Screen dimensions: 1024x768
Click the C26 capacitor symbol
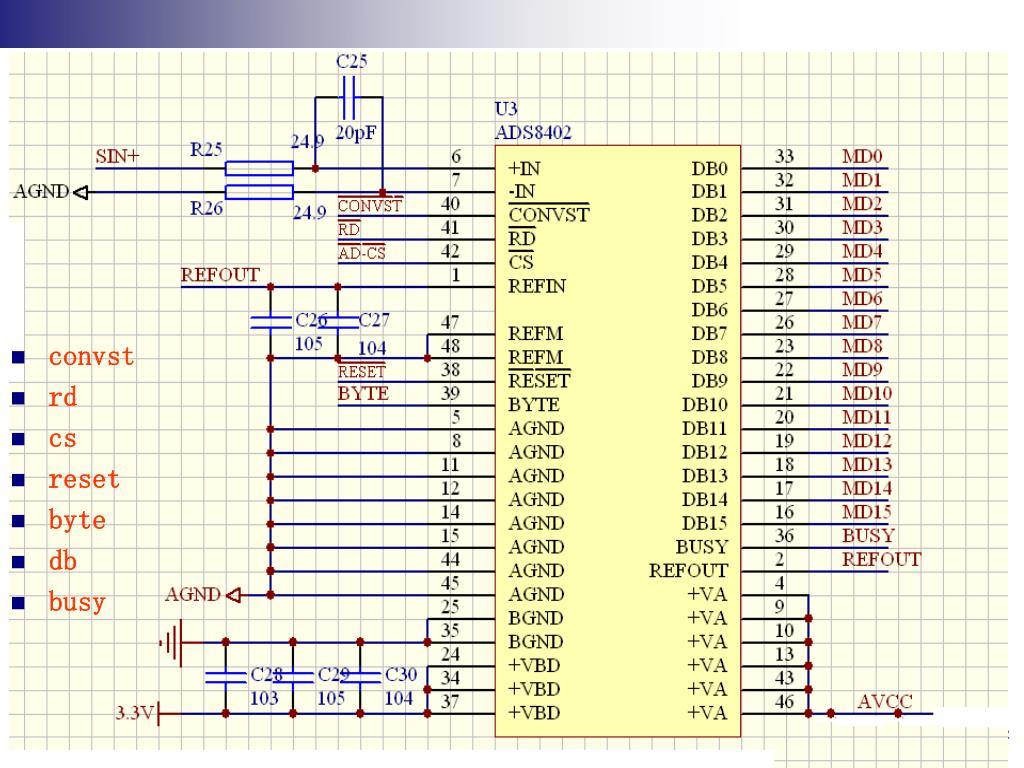click(270, 322)
